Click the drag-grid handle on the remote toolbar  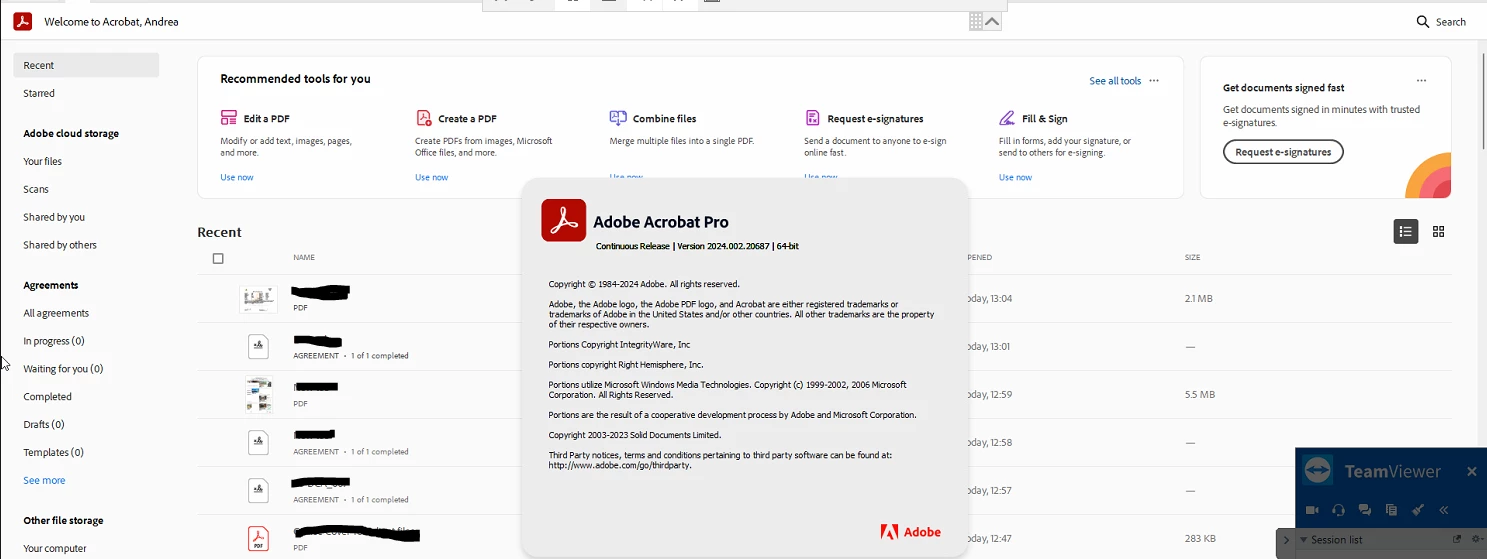click(976, 21)
